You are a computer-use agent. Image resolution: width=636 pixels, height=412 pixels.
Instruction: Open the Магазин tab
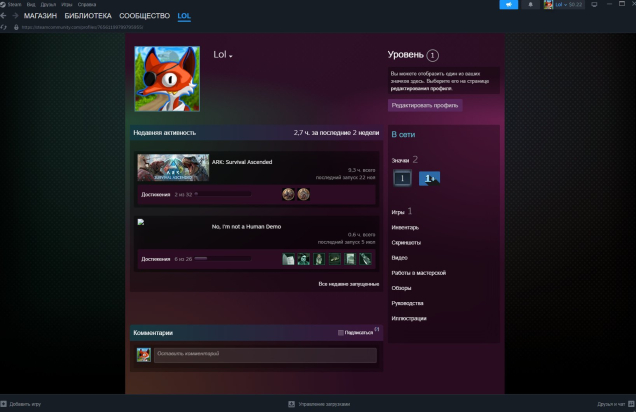click(x=40, y=16)
